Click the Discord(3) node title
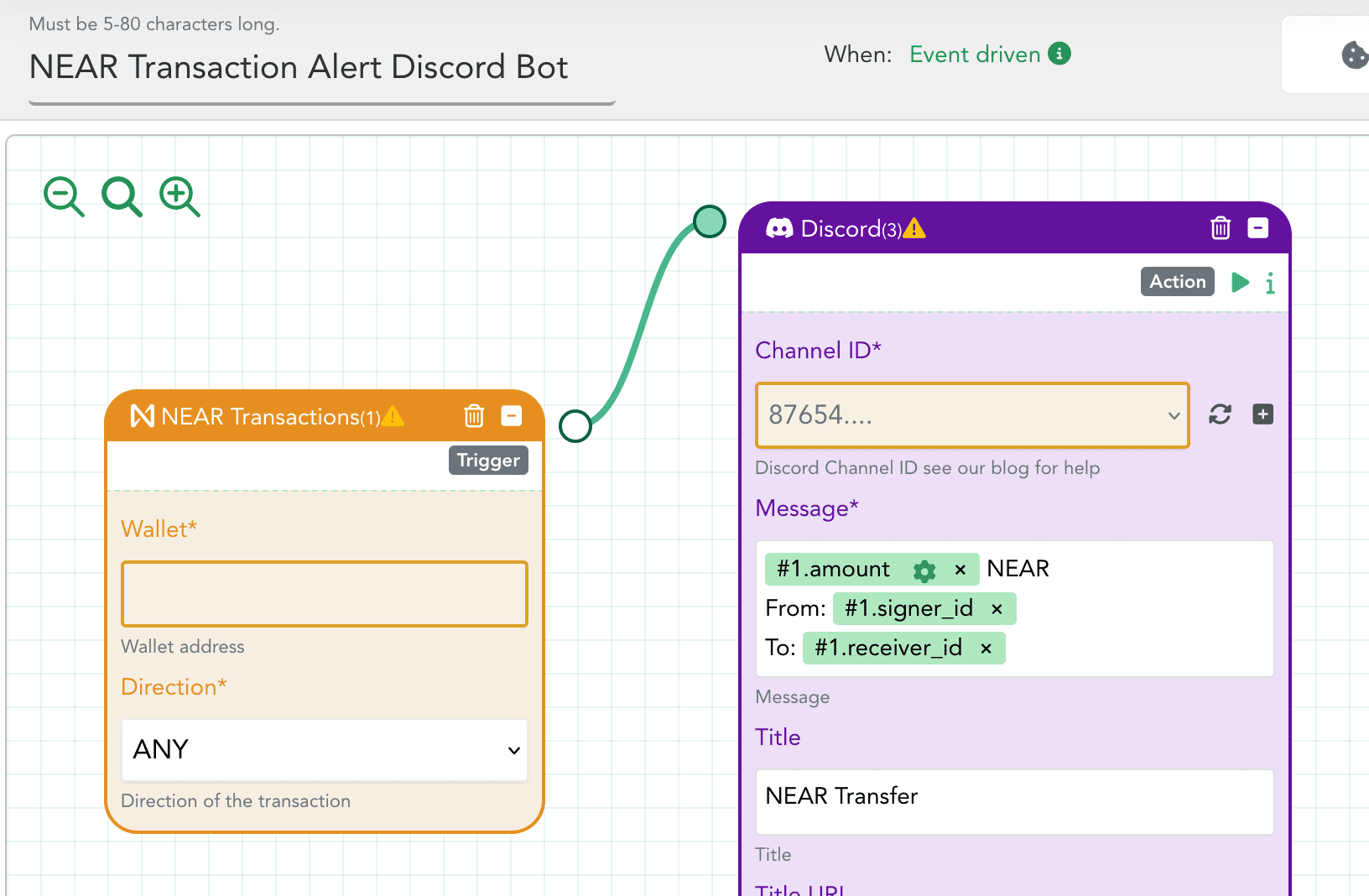The height and width of the screenshot is (896, 1369). coord(851,229)
